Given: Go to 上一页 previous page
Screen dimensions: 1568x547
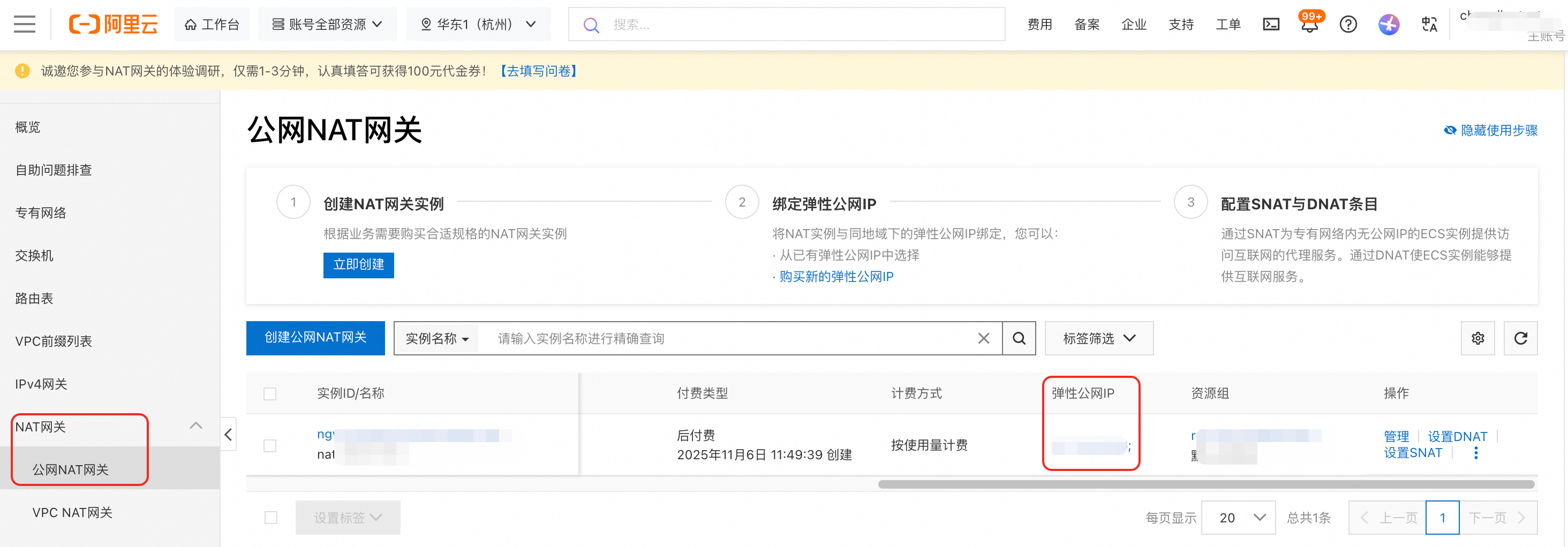Looking at the screenshot, I should [1387, 518].
